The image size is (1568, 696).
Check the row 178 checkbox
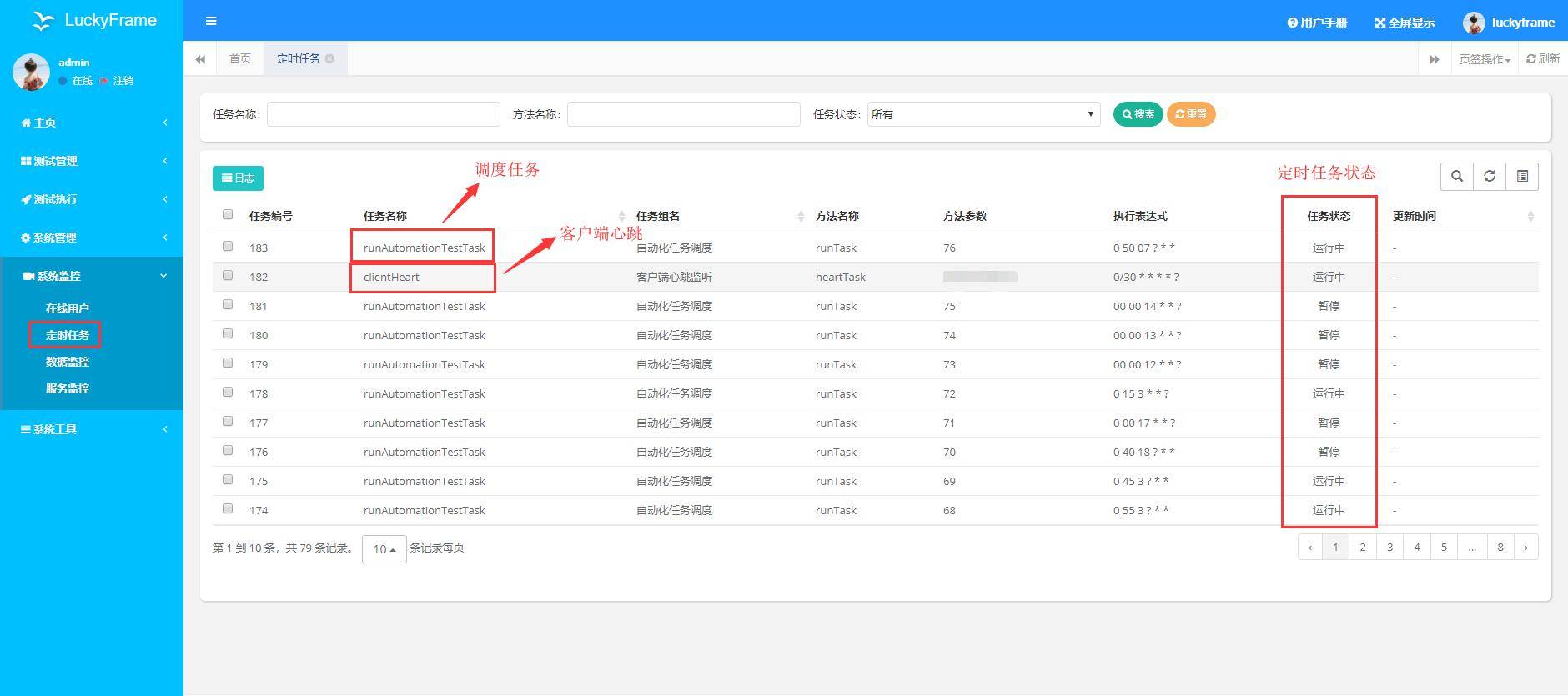point(228,392)
